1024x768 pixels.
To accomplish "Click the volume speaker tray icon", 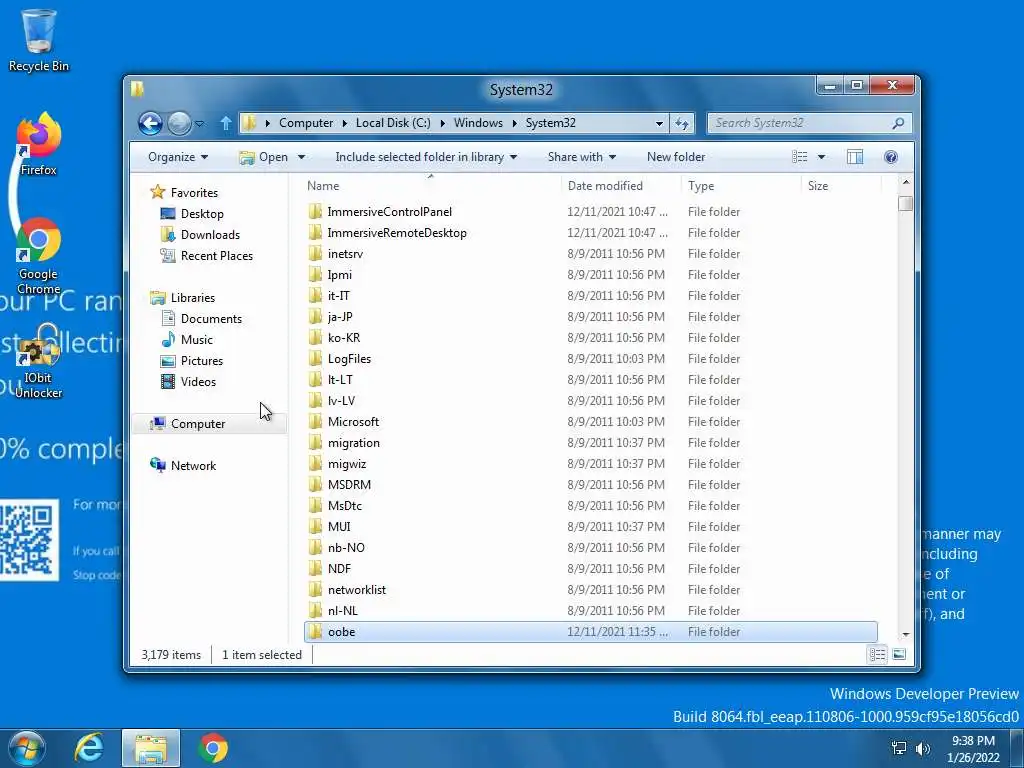I will click(923, 748).
